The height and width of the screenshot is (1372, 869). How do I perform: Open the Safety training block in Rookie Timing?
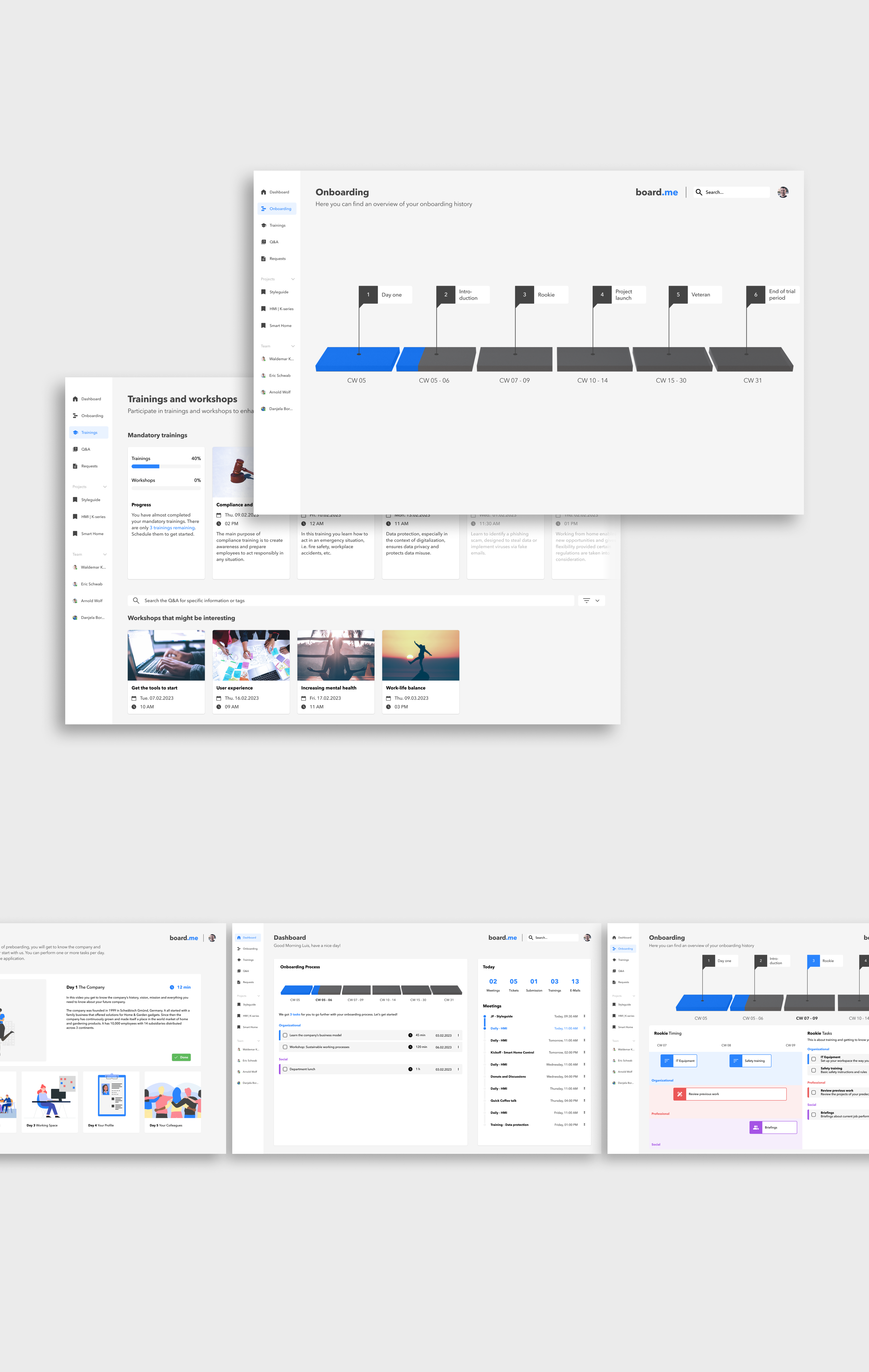click(x=751, y=1061)
